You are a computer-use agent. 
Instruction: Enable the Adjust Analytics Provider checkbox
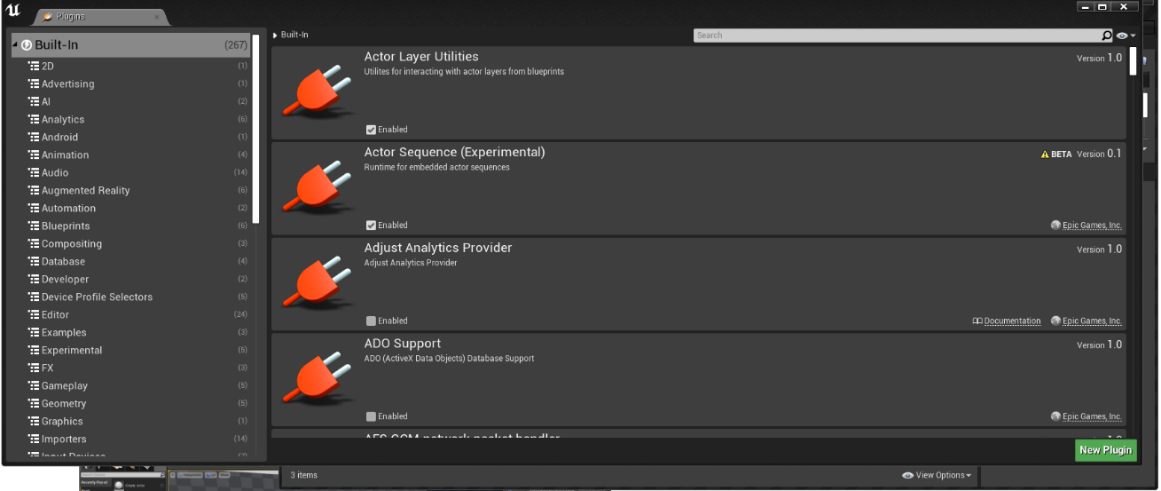coord(371,321)
